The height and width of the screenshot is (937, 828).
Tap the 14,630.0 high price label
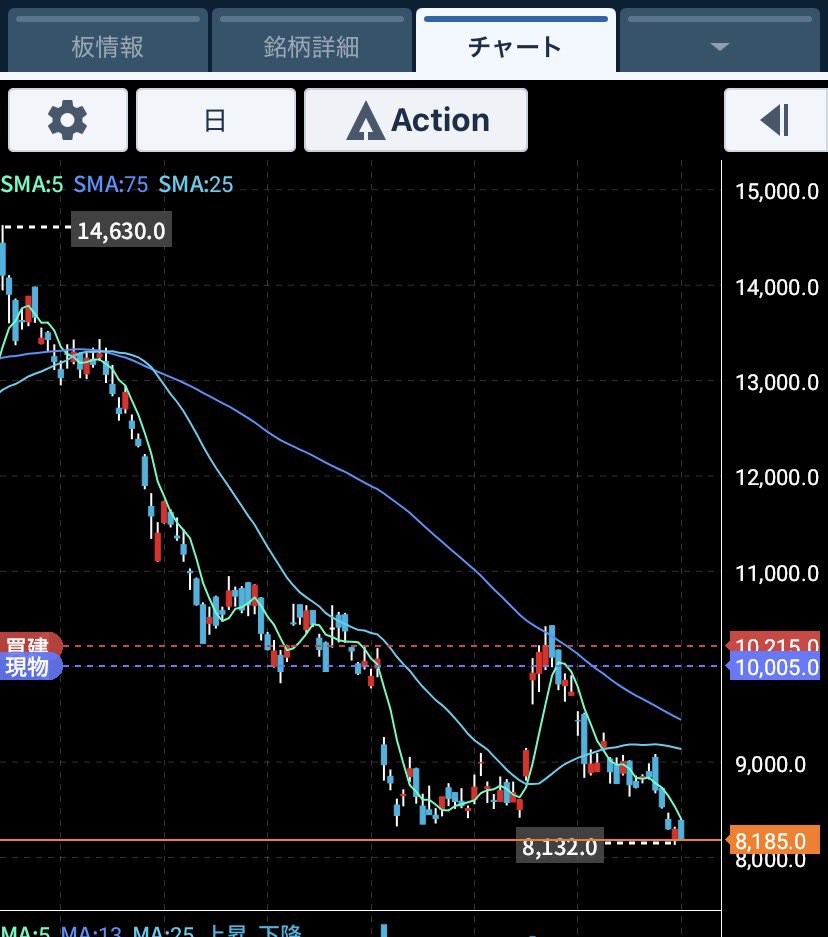tap(121, 230)
